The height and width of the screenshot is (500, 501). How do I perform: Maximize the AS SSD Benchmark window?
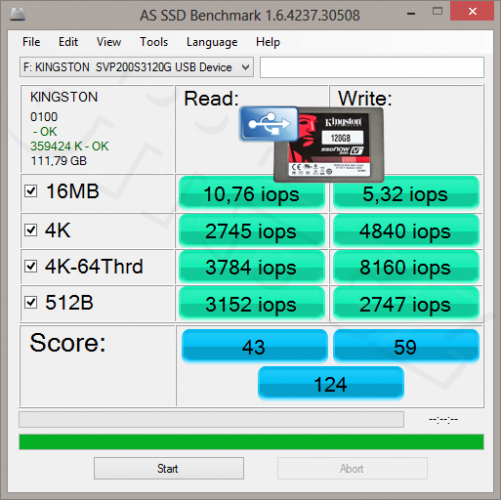tap(437, 12)
